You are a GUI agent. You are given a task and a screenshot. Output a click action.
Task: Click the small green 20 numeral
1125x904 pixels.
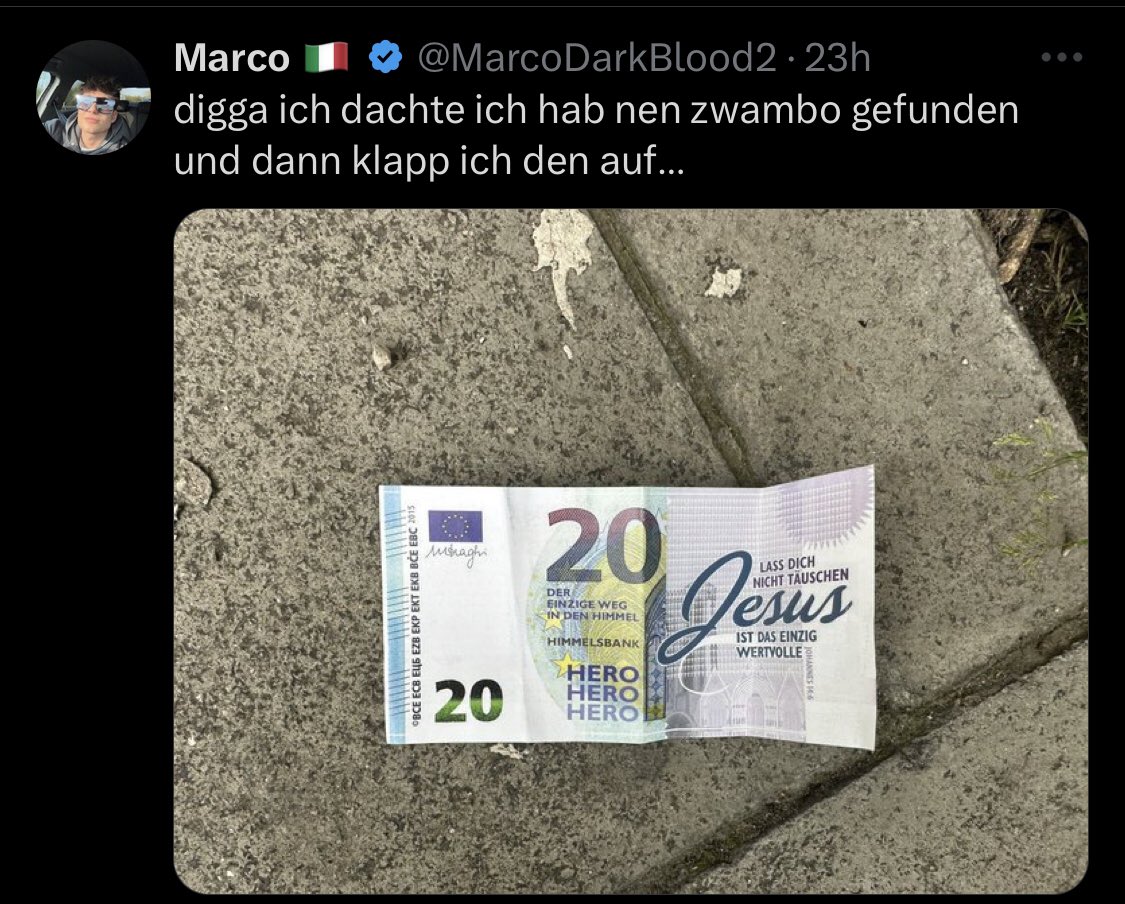469,700
